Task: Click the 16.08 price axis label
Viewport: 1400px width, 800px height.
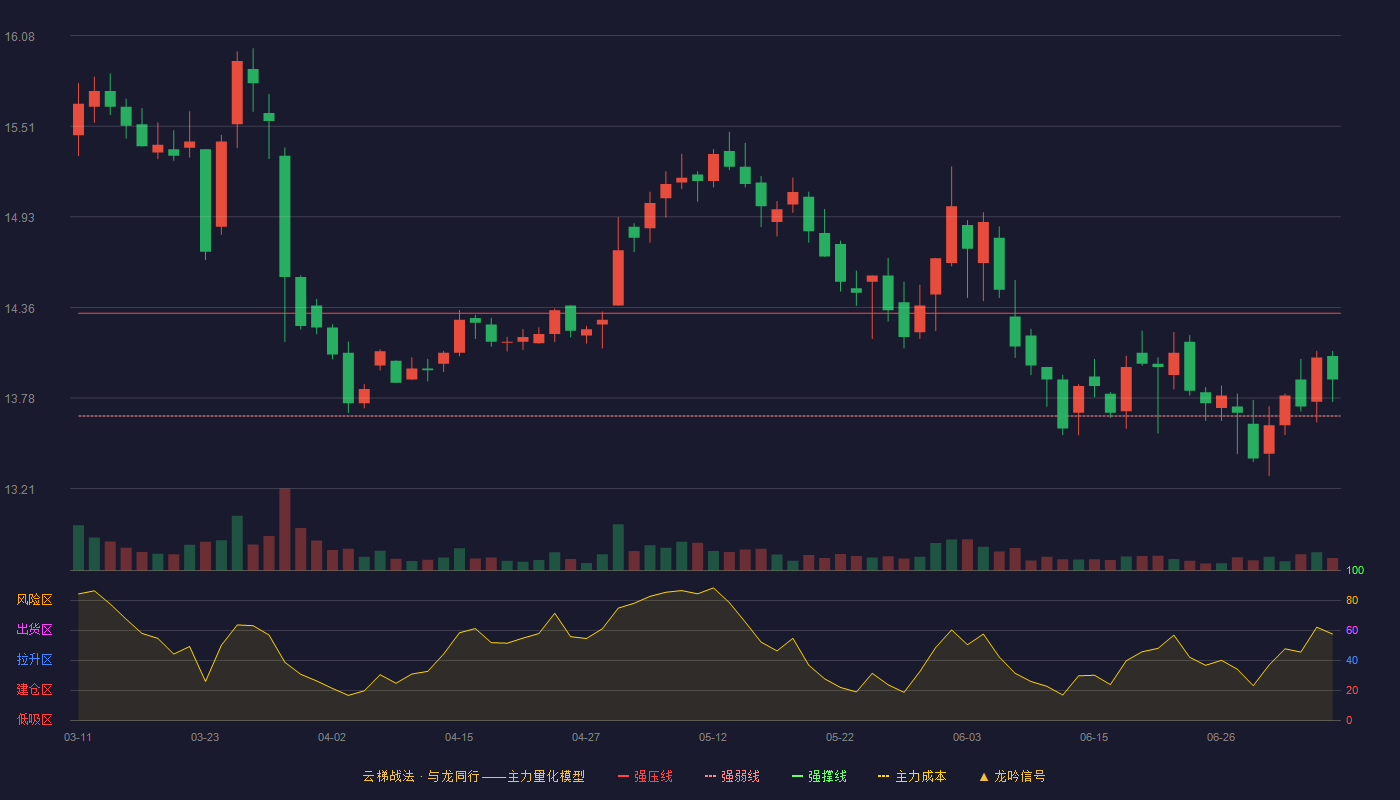Action: pos(20,37)
